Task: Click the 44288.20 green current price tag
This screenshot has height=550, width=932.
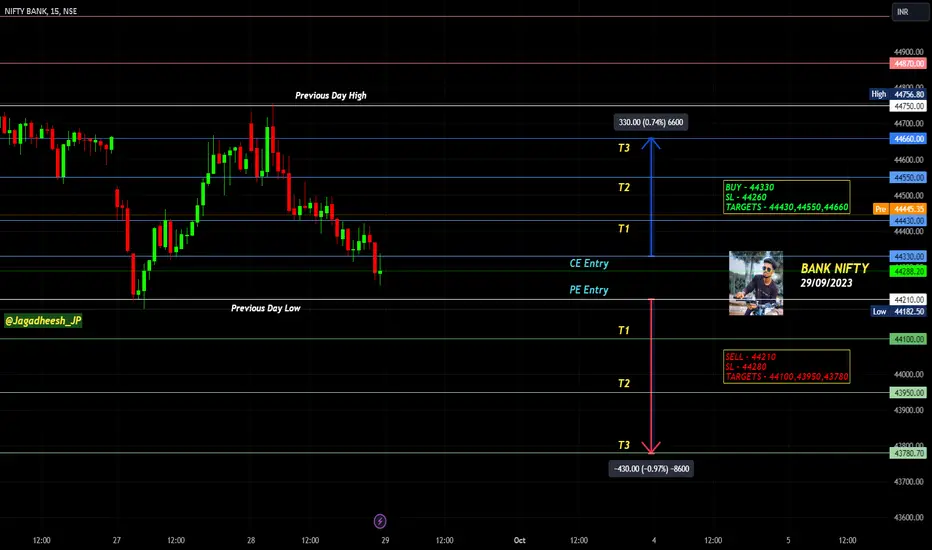Action: 908,271
